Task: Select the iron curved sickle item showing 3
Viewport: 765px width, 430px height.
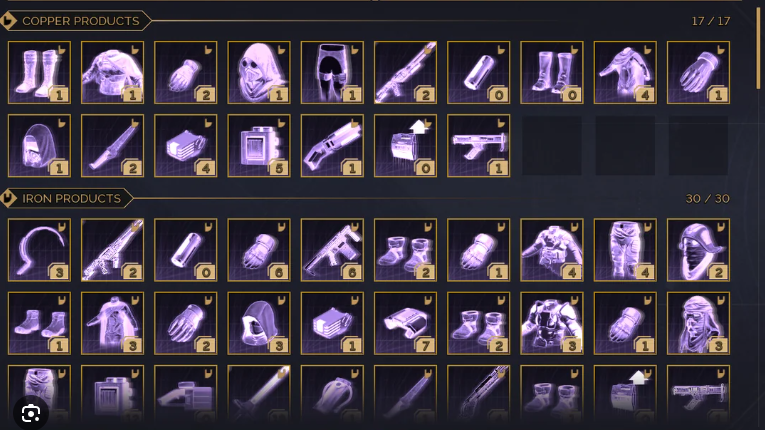Action: [x=40, y=250]
